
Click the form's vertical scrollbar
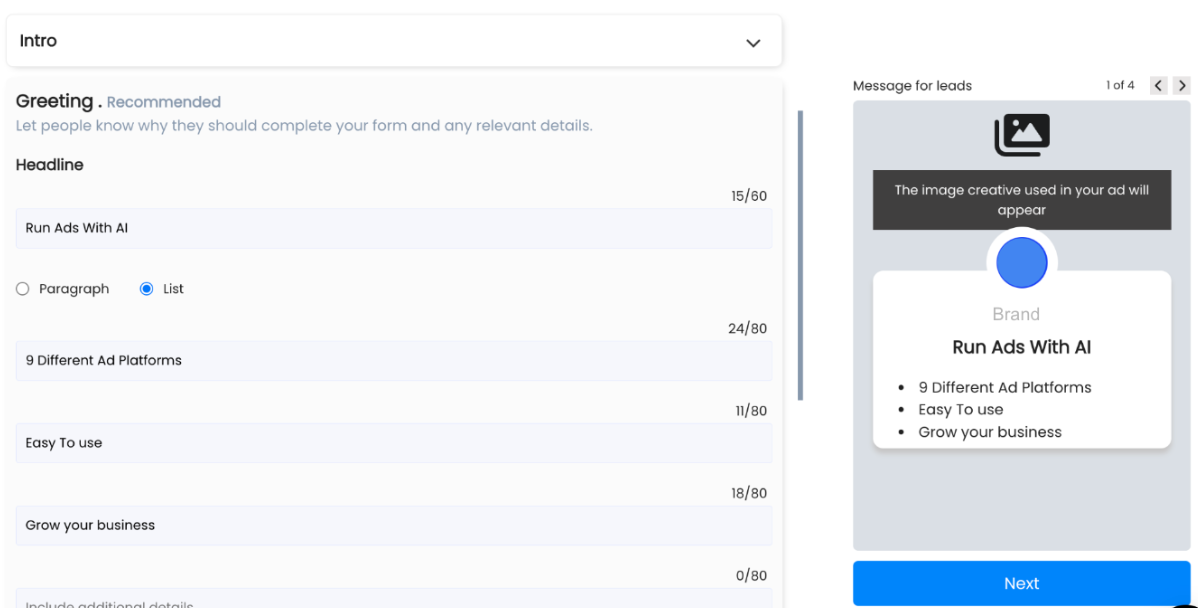[800, 255]
